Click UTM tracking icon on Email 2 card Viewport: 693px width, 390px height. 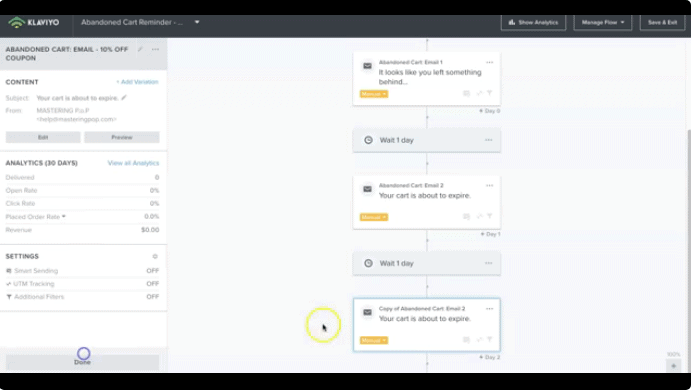(x=479, y=217)
